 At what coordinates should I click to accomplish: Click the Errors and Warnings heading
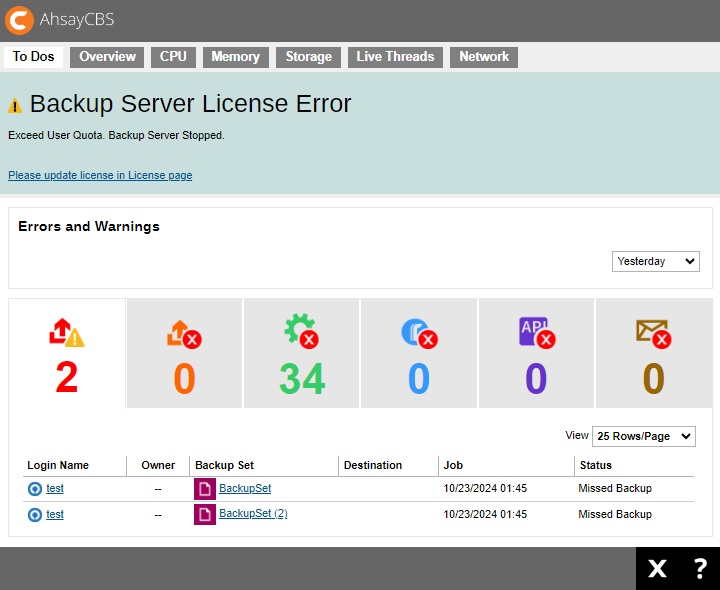pyautogui.click(x=89, y=226)
